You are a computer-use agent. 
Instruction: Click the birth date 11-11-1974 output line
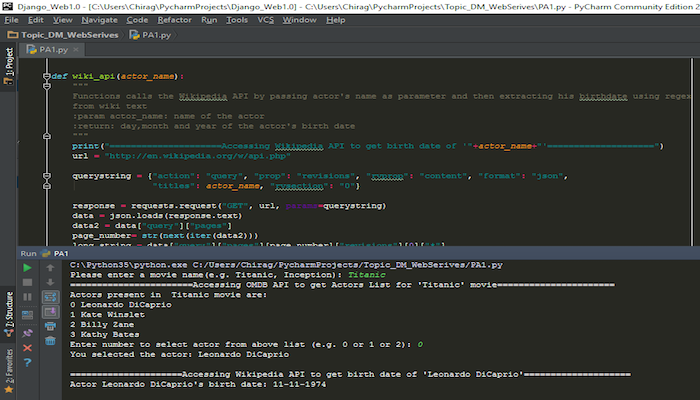pos(198,384)
